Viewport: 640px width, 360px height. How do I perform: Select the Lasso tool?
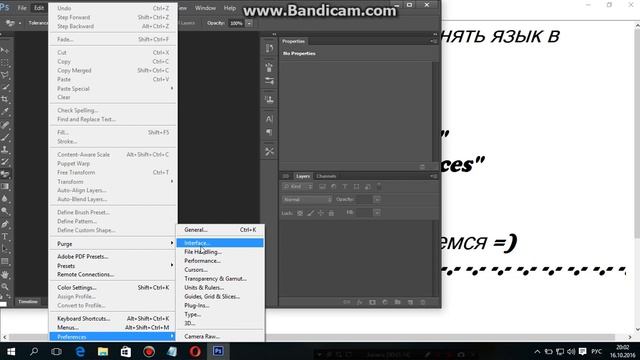[5, 75]
